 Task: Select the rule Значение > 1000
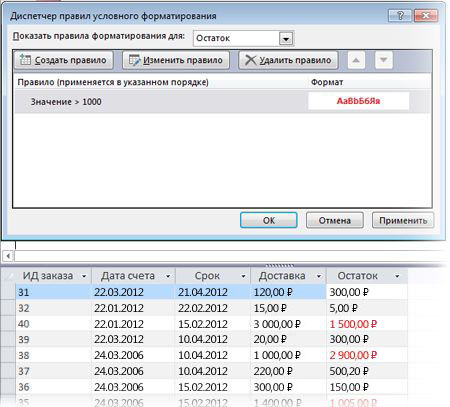pyautogui.click(x=222, y=101)
